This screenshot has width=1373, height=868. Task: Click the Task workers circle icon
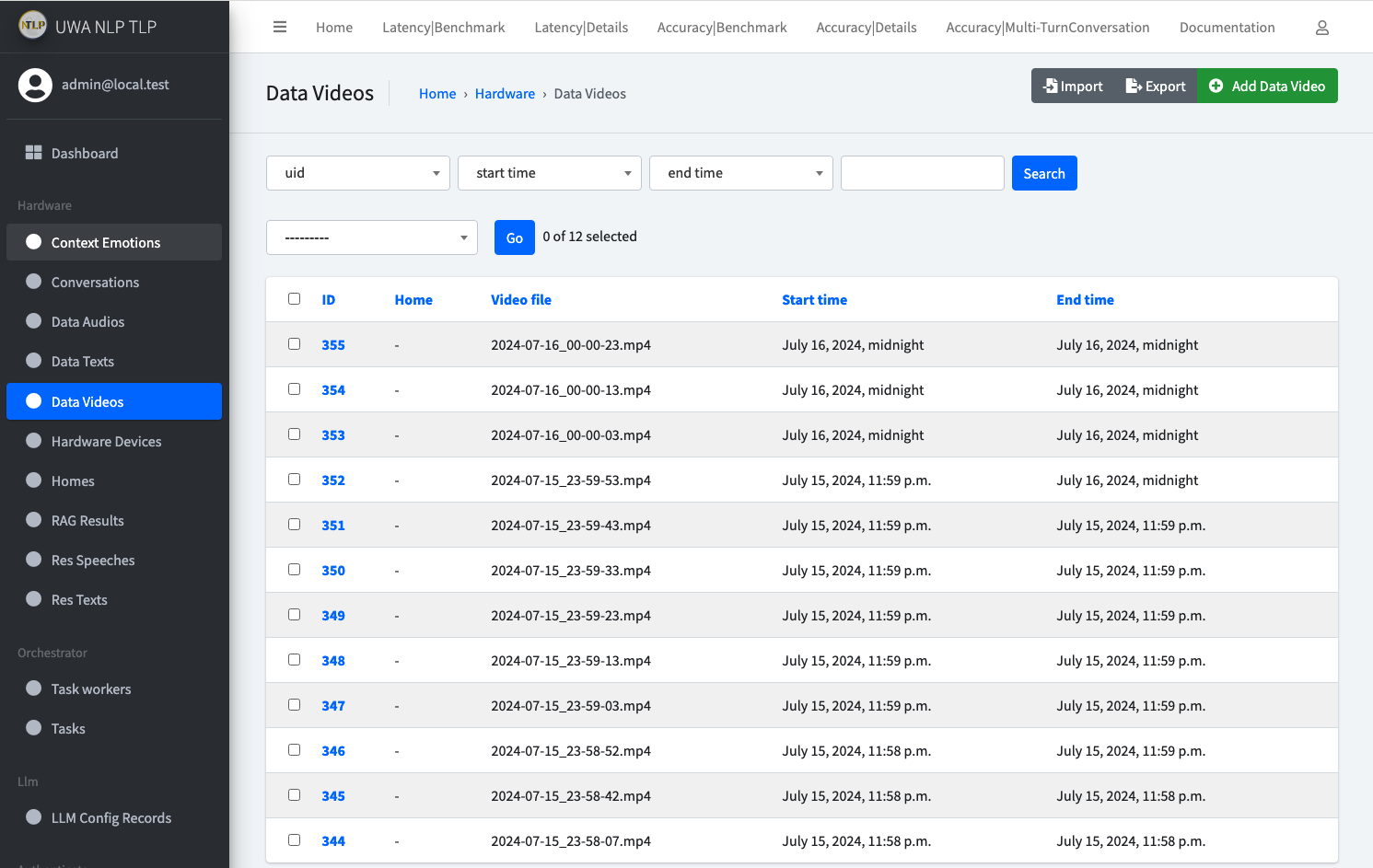pos(34,689)
